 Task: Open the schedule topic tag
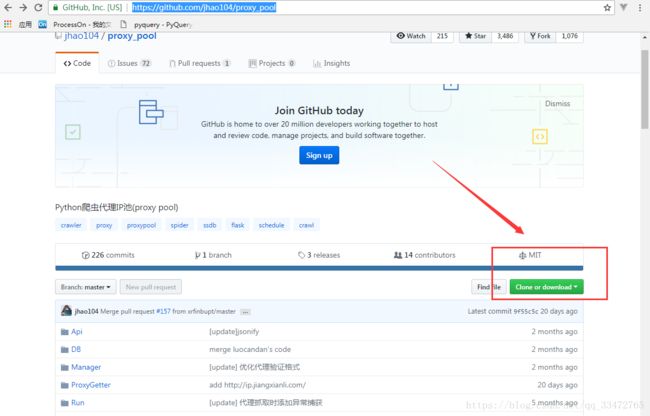coord(272,225)
